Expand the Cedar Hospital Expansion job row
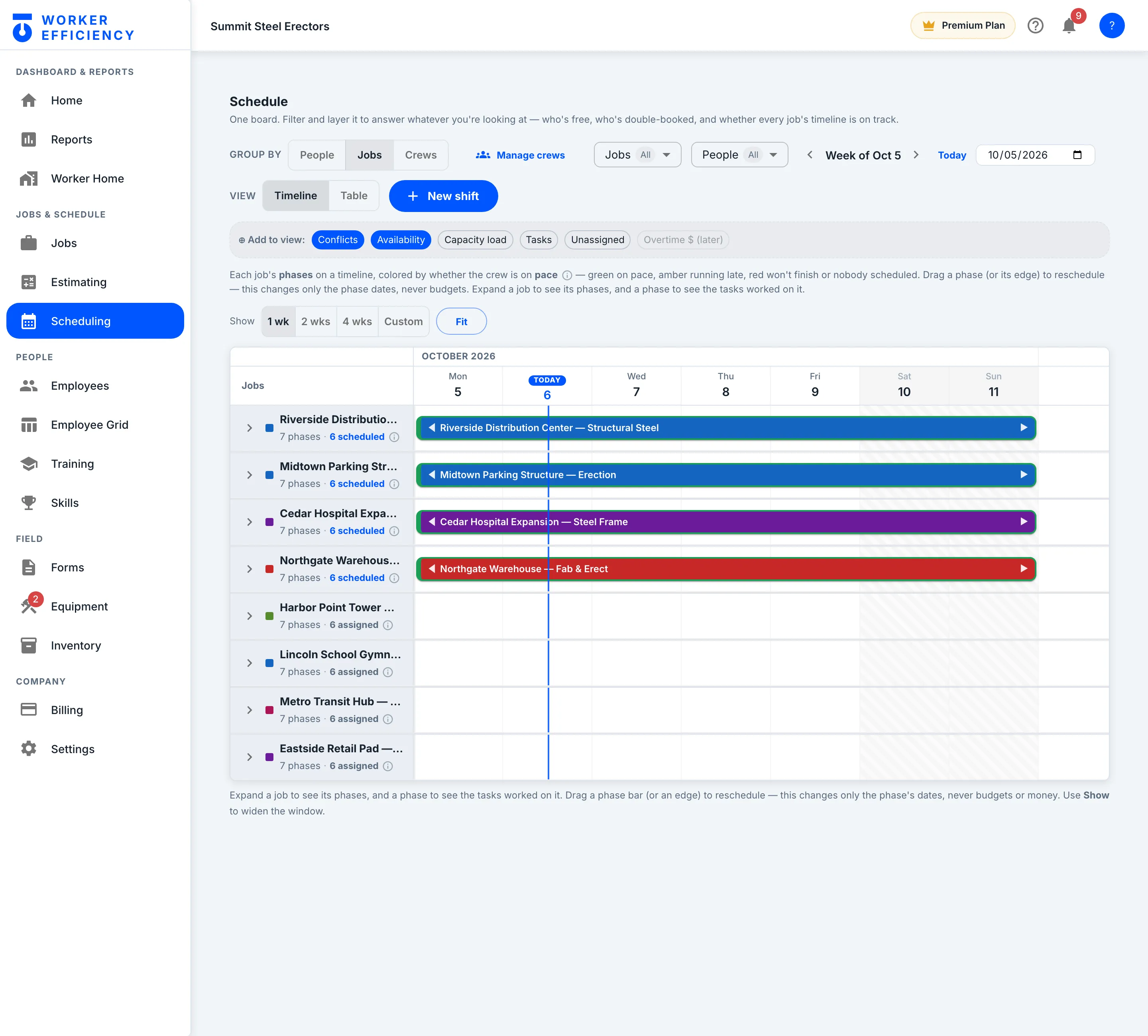This screenshot has width=1148, height=1036. pos(250,522)
